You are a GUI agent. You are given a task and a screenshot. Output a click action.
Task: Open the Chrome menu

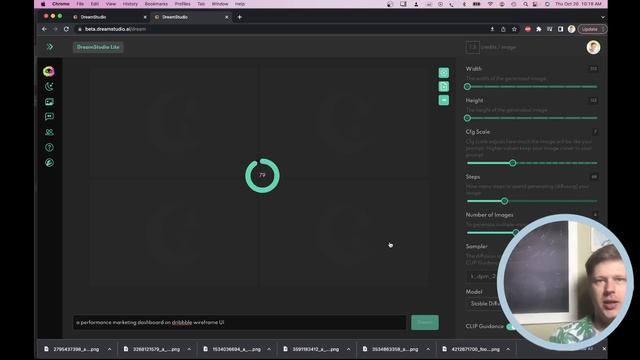pos(61,4)
